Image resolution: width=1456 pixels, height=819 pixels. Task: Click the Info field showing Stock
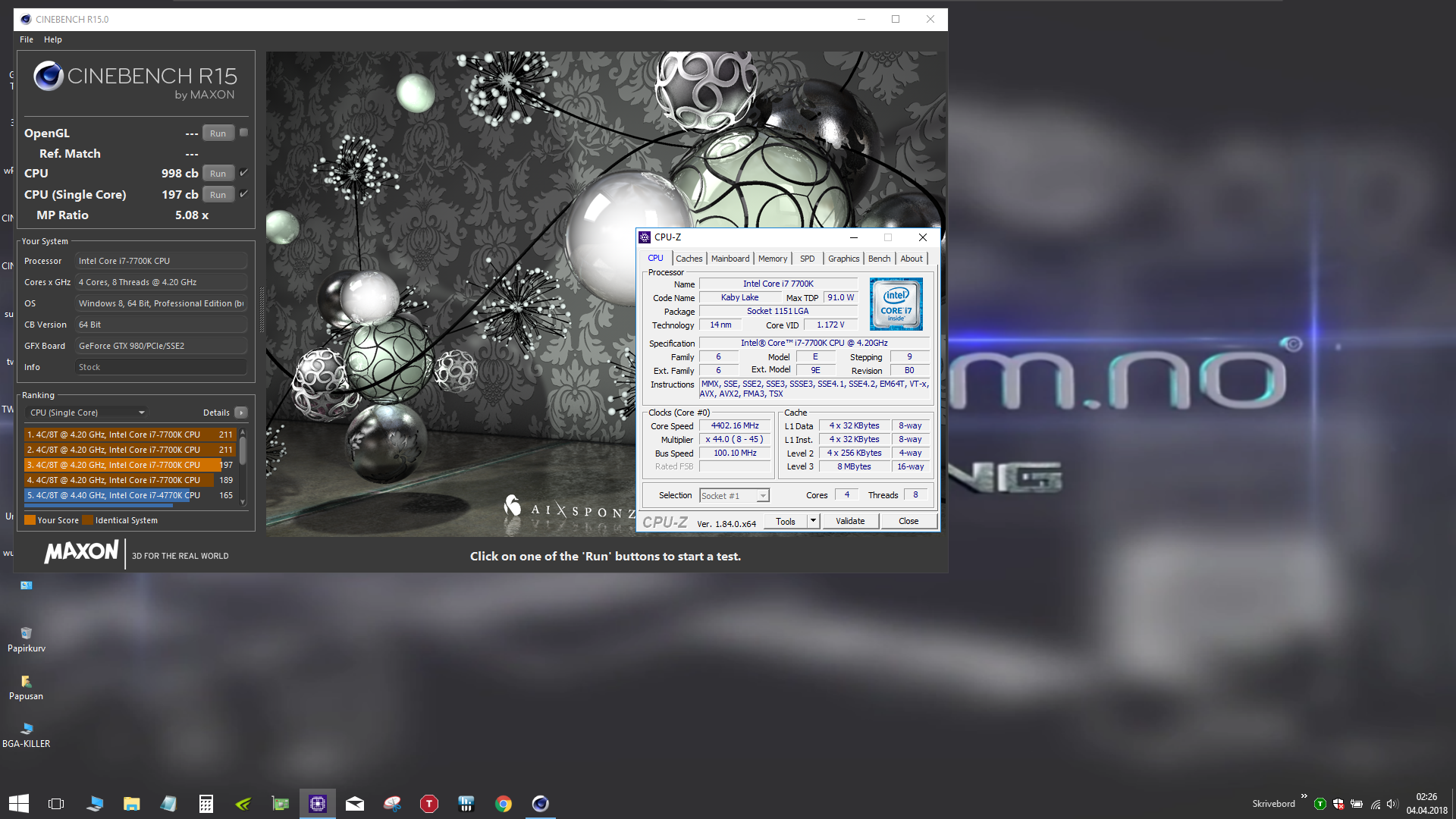tap(161, 367)
